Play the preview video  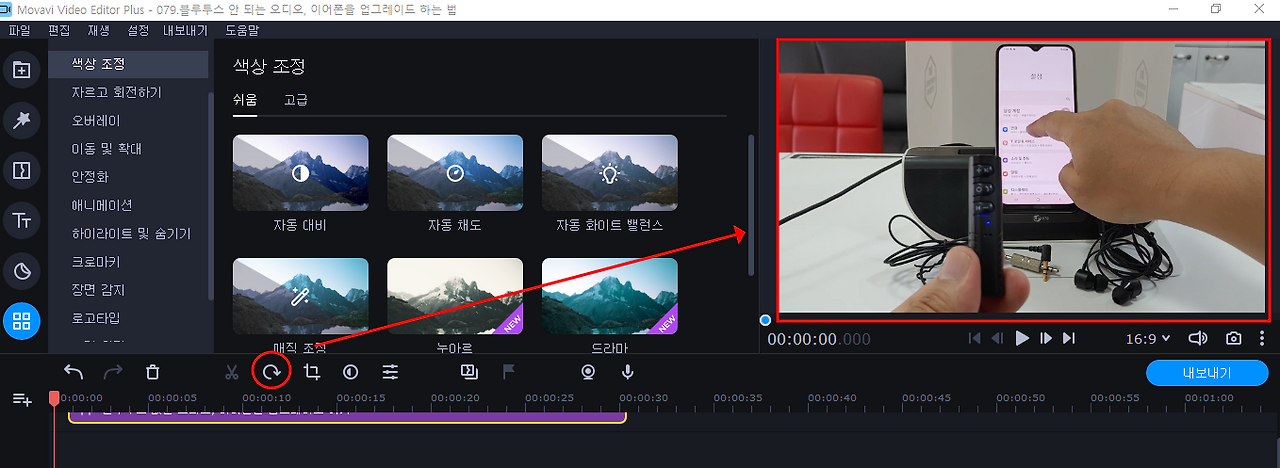pyautogui.click(x=1022, y=338)
